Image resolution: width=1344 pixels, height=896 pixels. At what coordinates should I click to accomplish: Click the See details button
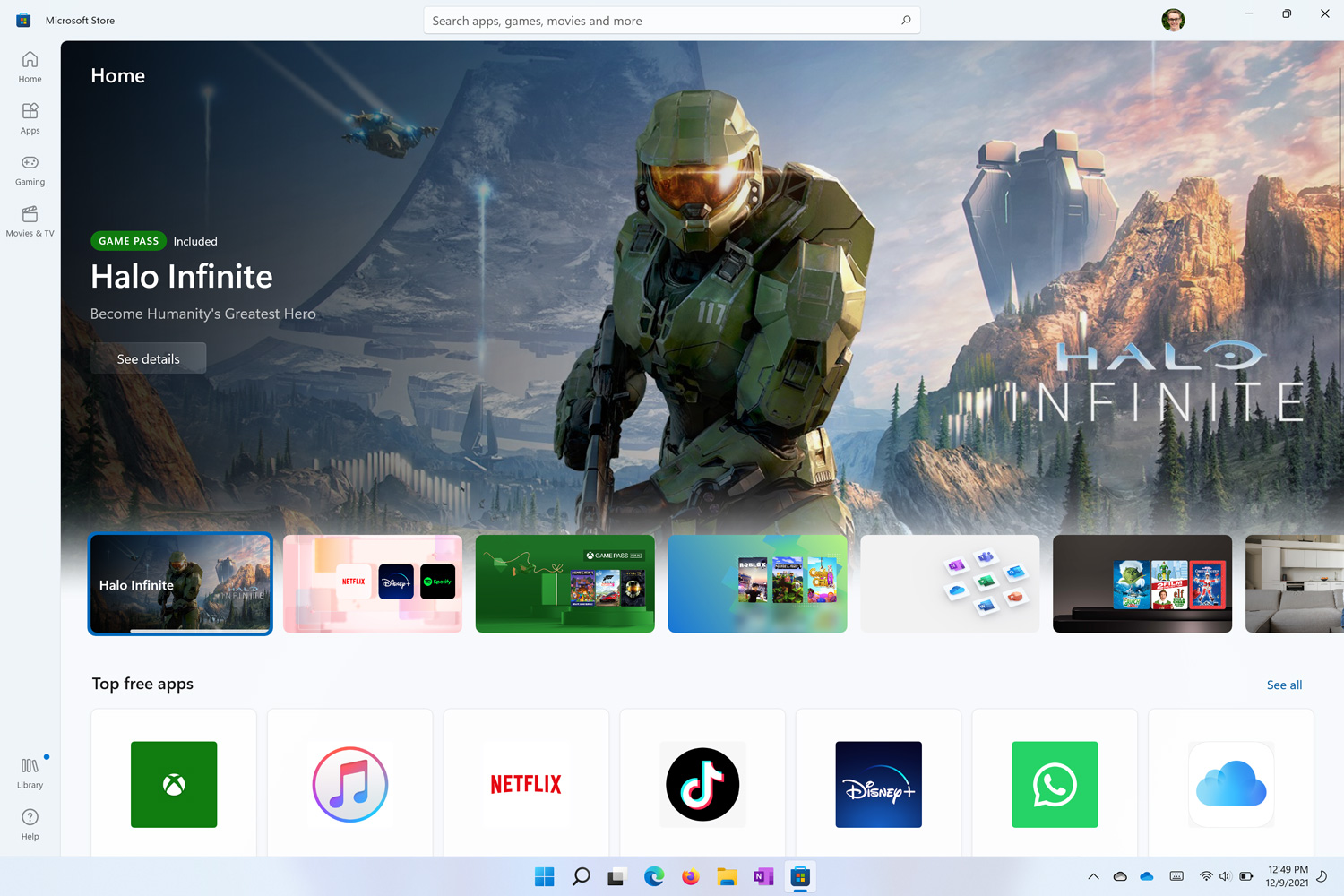tap(149, 358)
